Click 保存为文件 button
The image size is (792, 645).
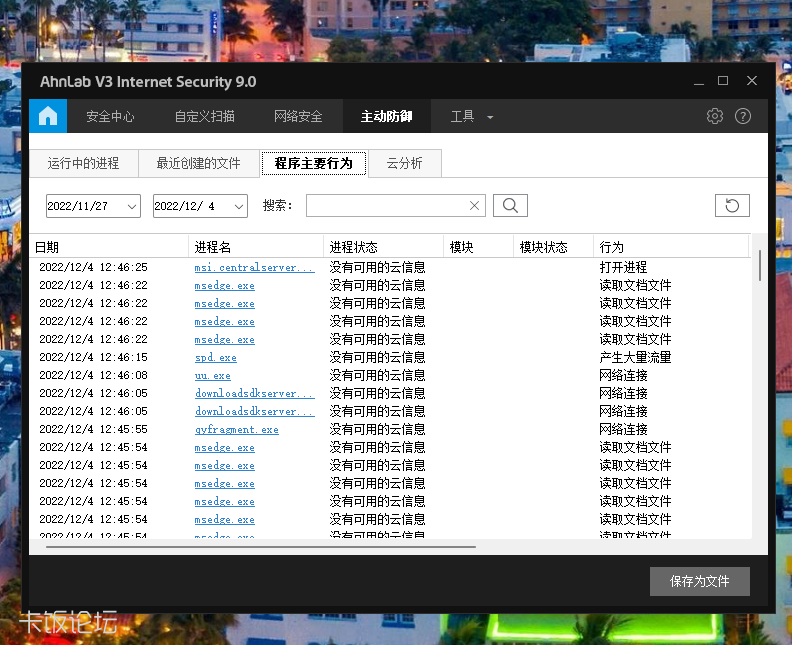click(700, 581)
